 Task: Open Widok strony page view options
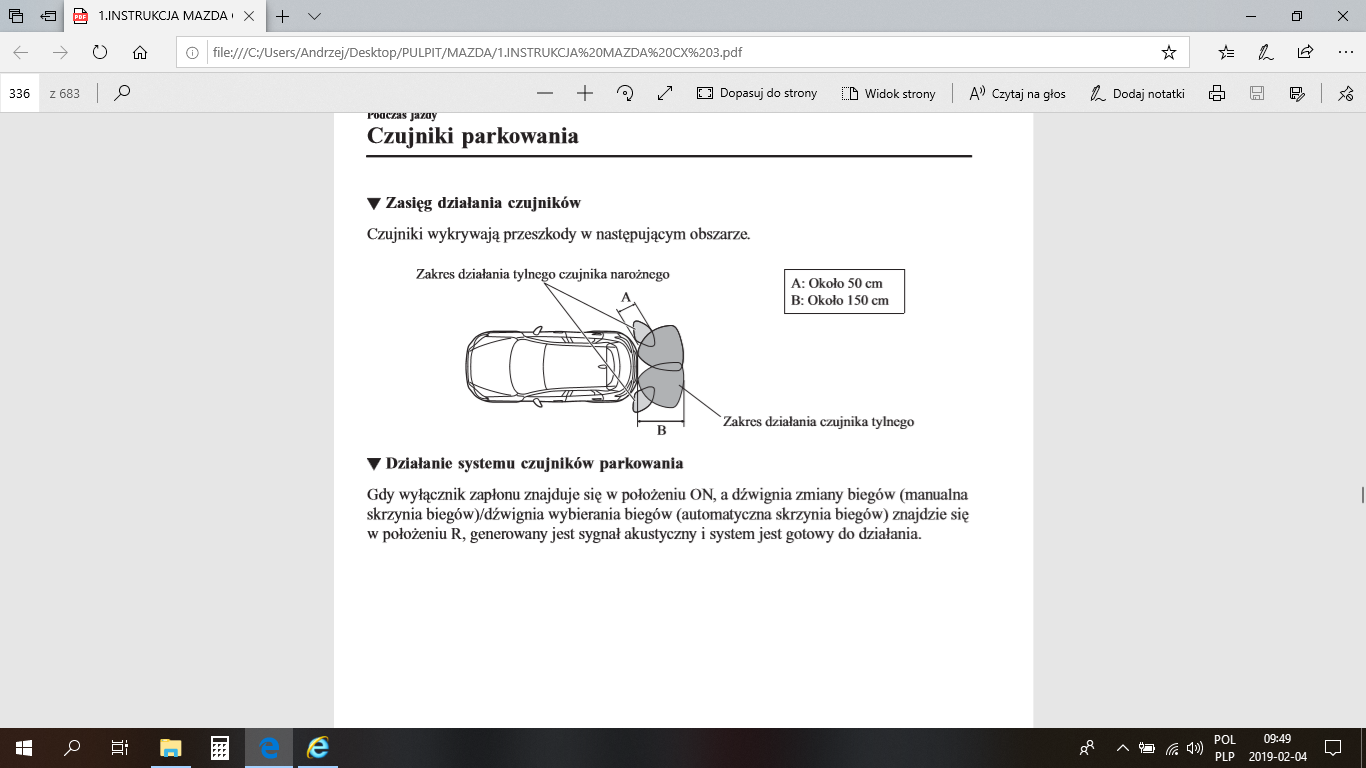888,93
